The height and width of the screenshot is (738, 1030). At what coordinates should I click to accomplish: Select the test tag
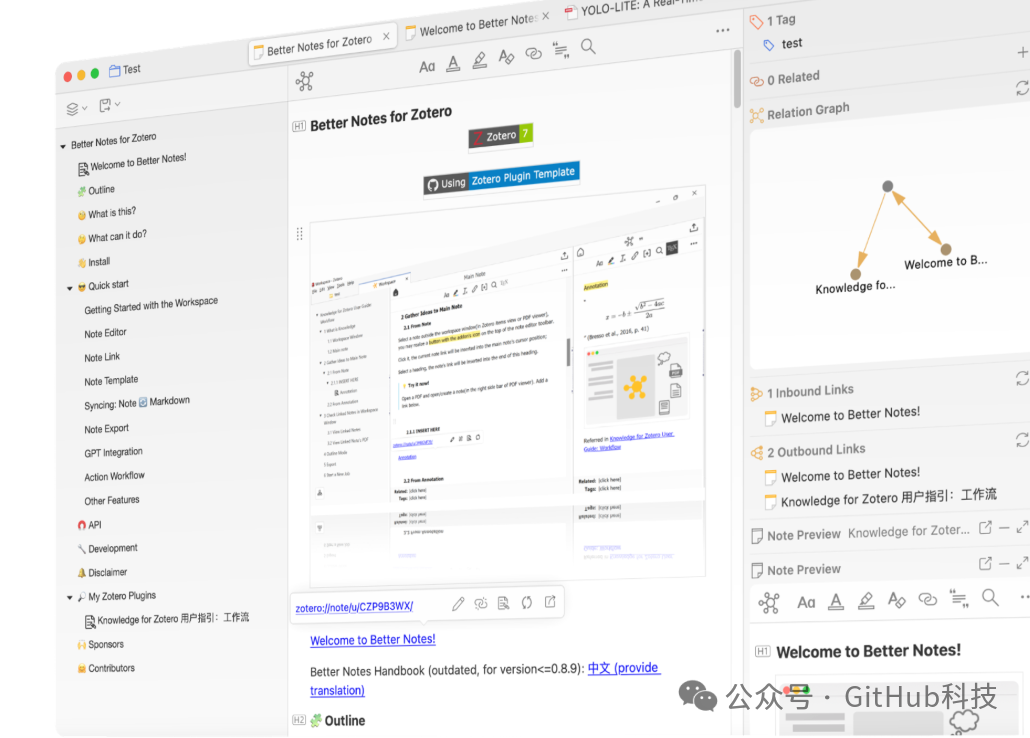click(792, 43)
